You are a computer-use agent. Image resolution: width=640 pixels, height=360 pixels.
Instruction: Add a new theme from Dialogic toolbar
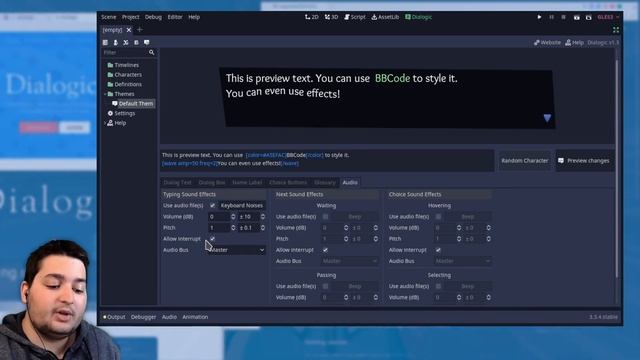[x=147, y=42]
